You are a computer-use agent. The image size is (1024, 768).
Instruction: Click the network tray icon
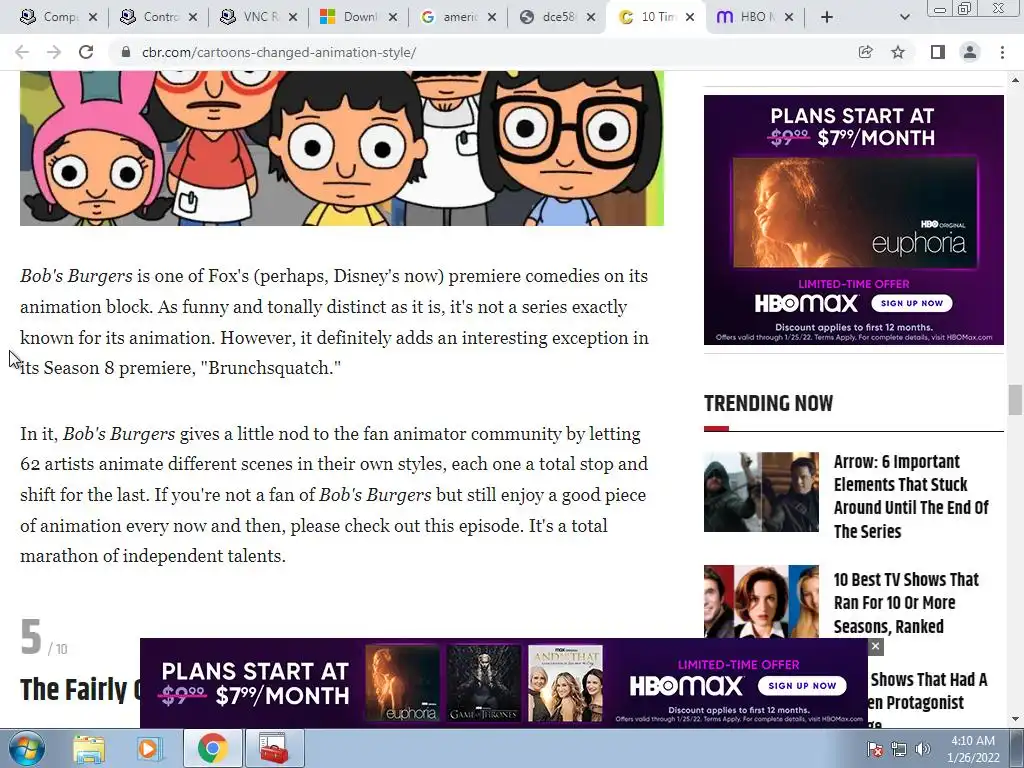click(x=899, y=749)
